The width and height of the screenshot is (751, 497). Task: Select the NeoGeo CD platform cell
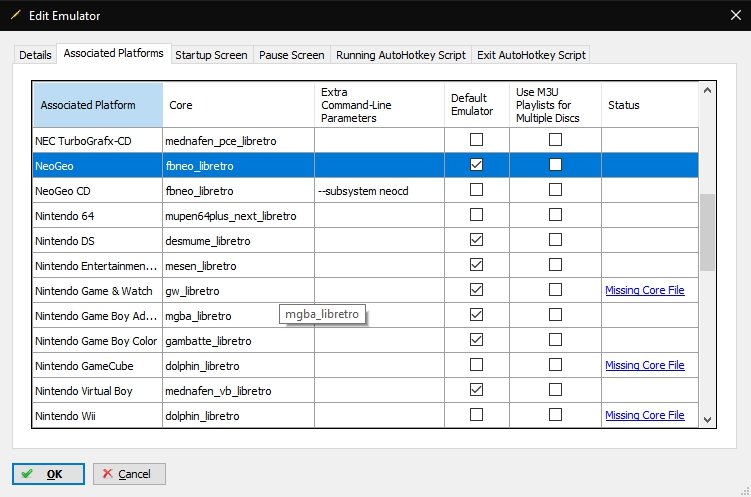tap(98, 191)
